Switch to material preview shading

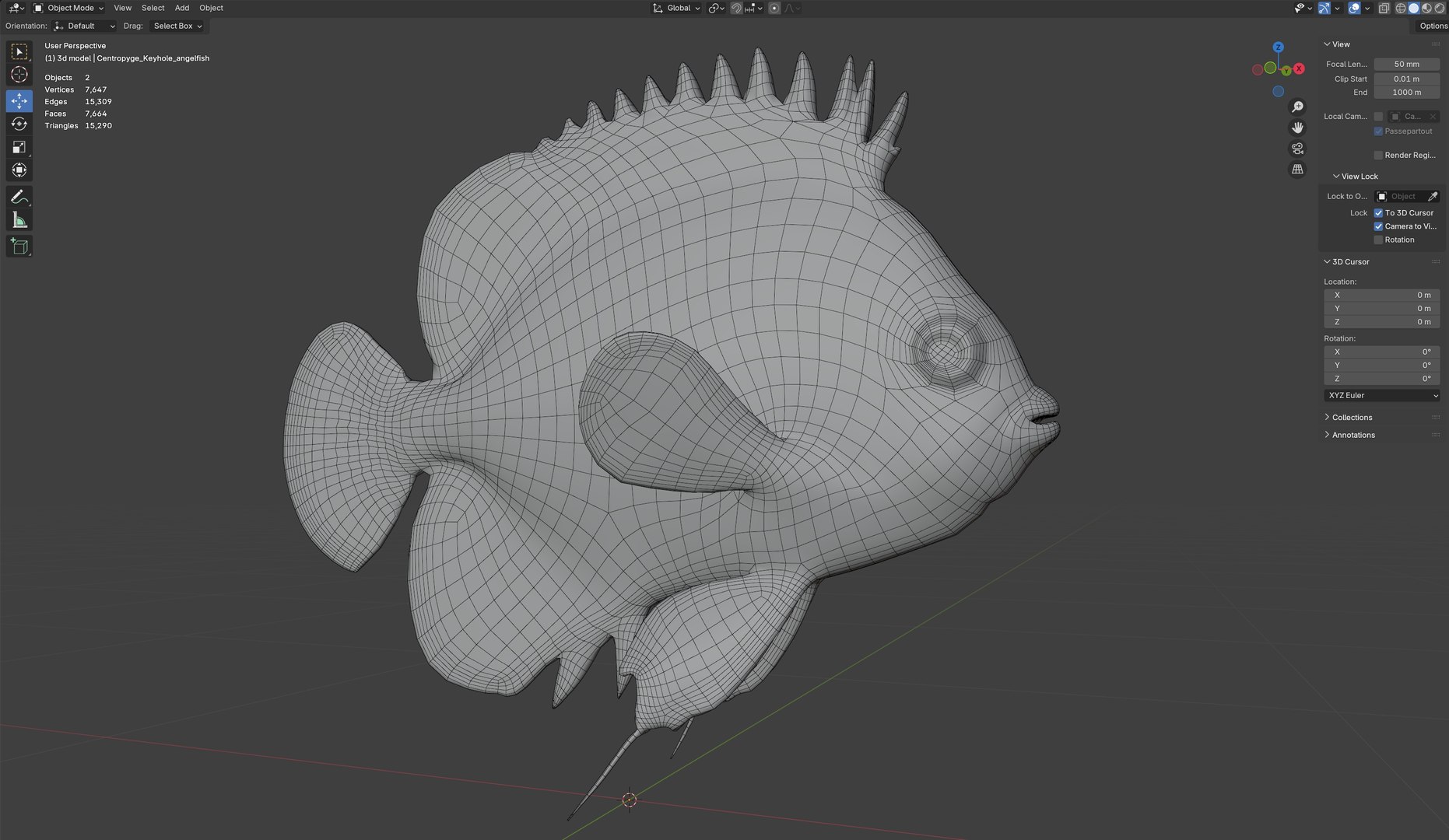click(1427, 8)
